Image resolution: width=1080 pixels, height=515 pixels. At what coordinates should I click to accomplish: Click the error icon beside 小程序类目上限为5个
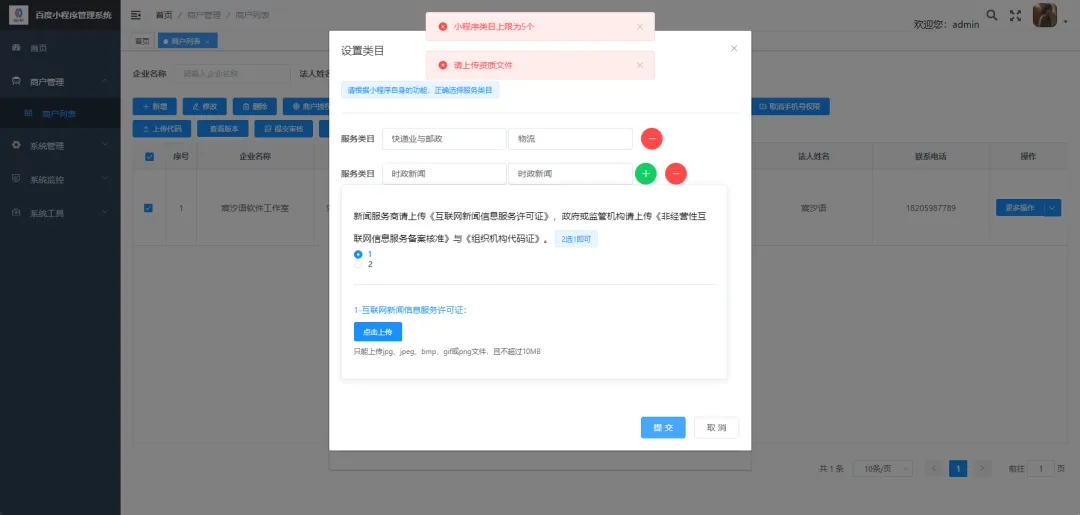443,27
